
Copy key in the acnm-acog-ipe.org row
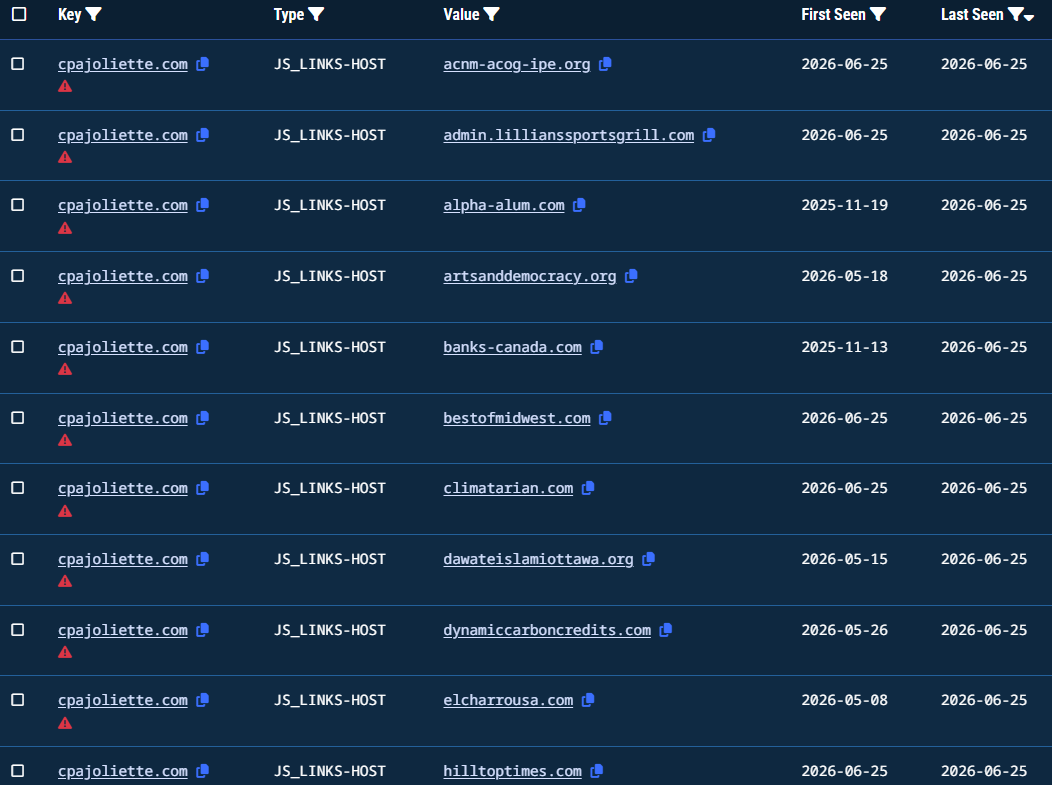point(203,64)
